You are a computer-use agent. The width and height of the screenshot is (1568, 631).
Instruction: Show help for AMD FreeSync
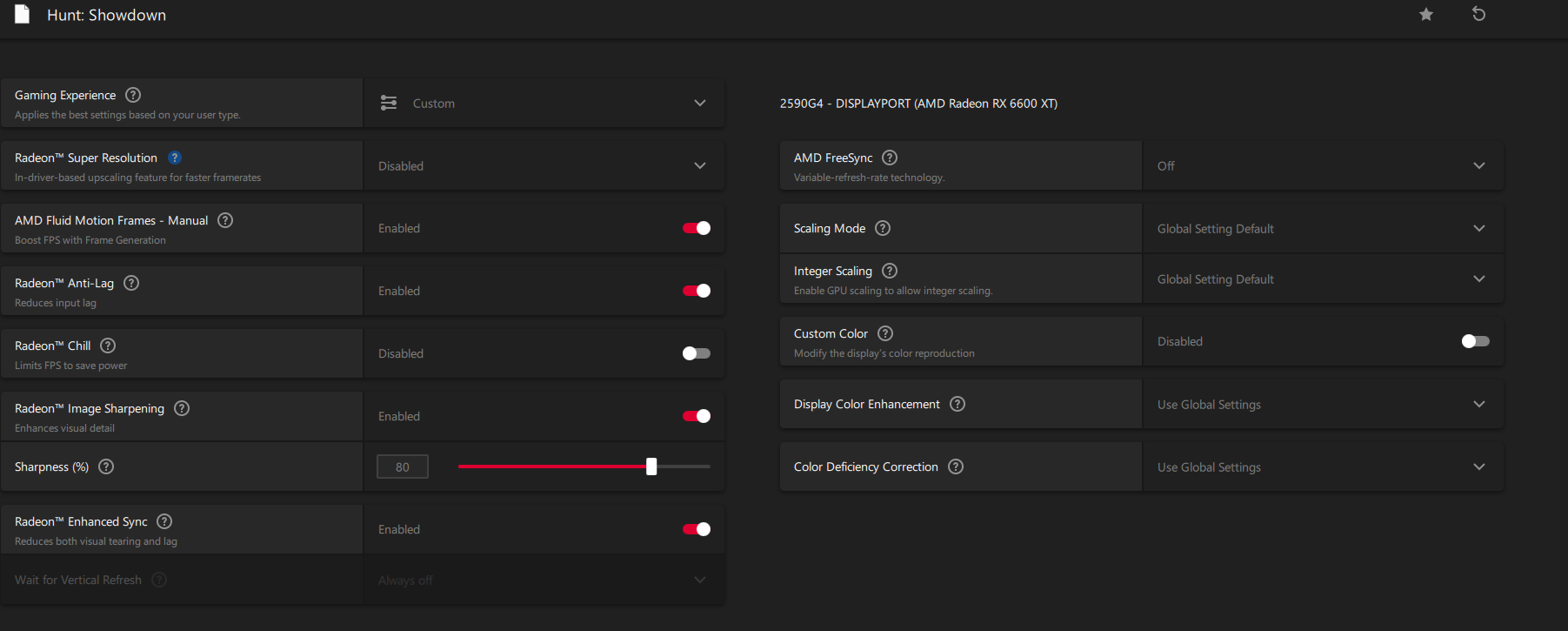pyautogui.click(x=890, y=158)
